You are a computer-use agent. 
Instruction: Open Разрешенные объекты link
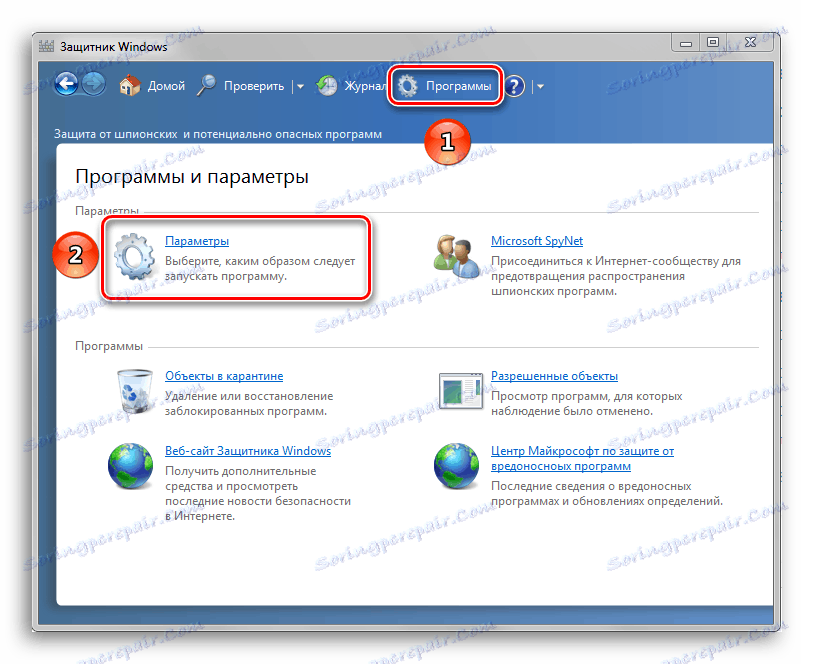point(554,376)
